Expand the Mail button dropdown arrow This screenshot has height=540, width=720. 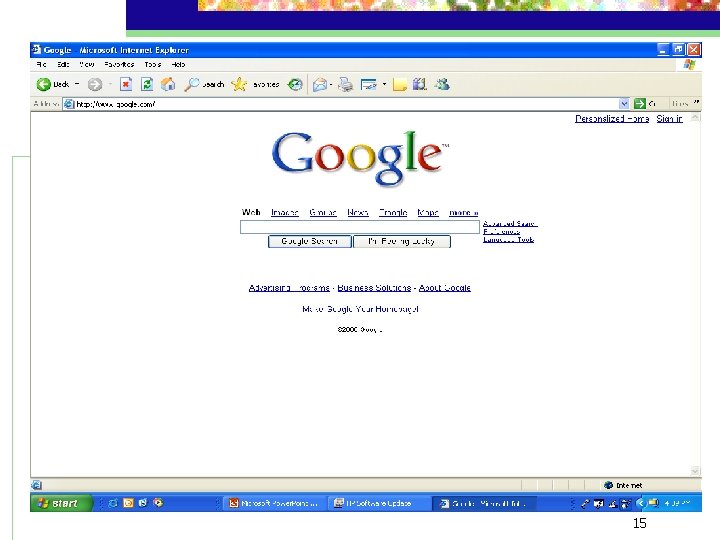[331, 84]
